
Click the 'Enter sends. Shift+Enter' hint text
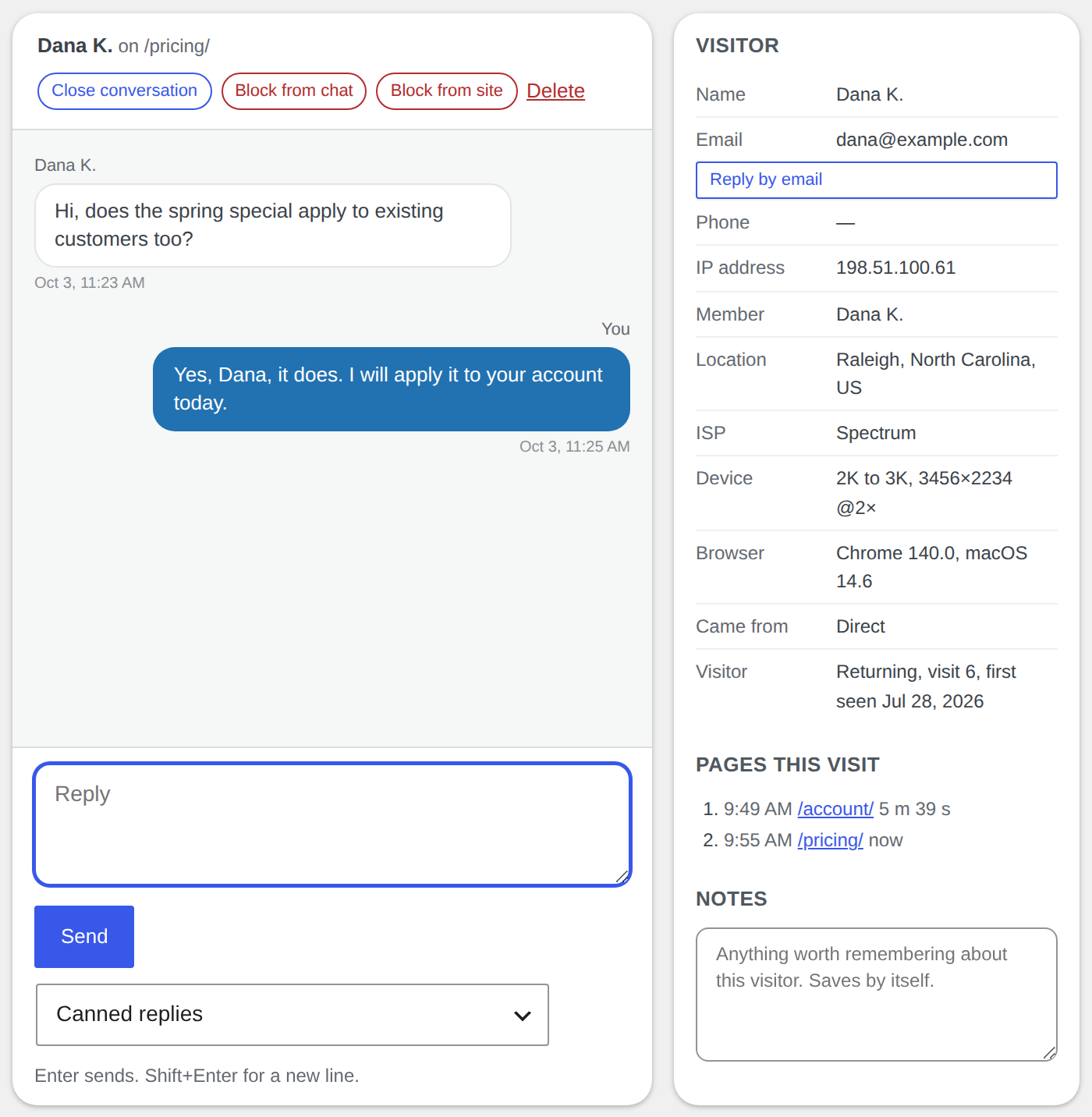point(197,1076)
